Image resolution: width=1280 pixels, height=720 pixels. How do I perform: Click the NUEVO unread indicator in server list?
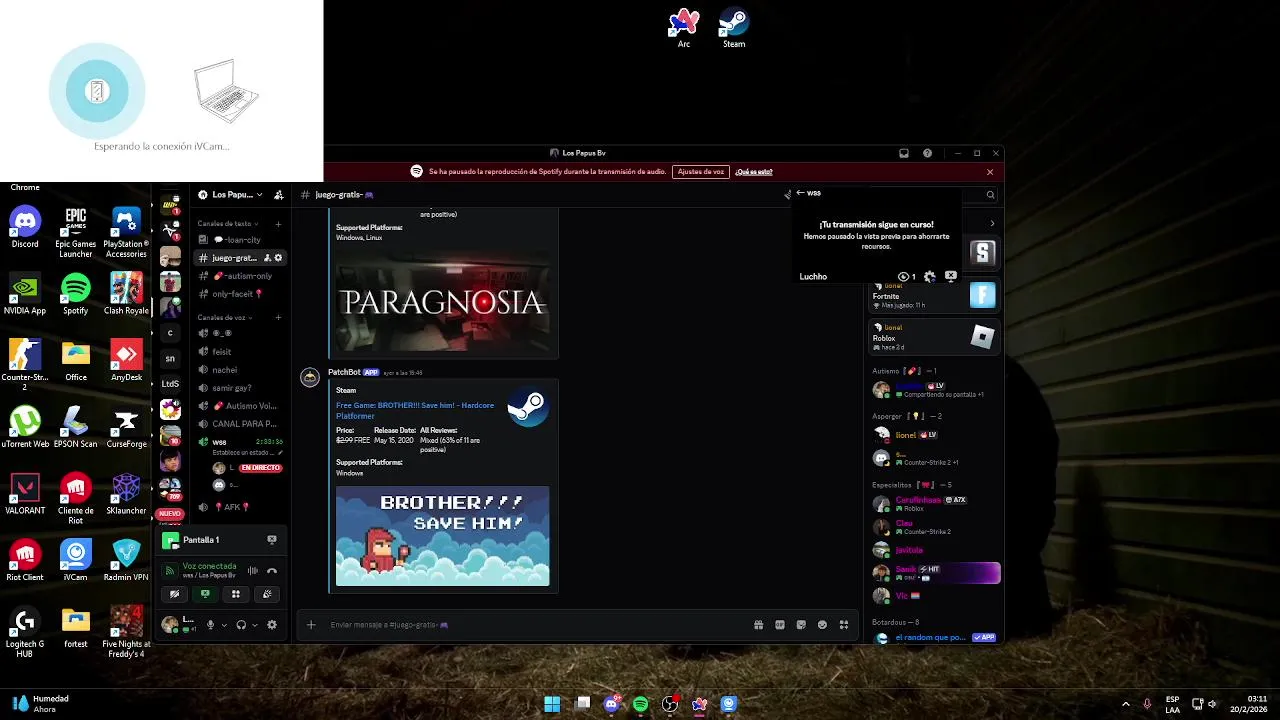[170, 514]
